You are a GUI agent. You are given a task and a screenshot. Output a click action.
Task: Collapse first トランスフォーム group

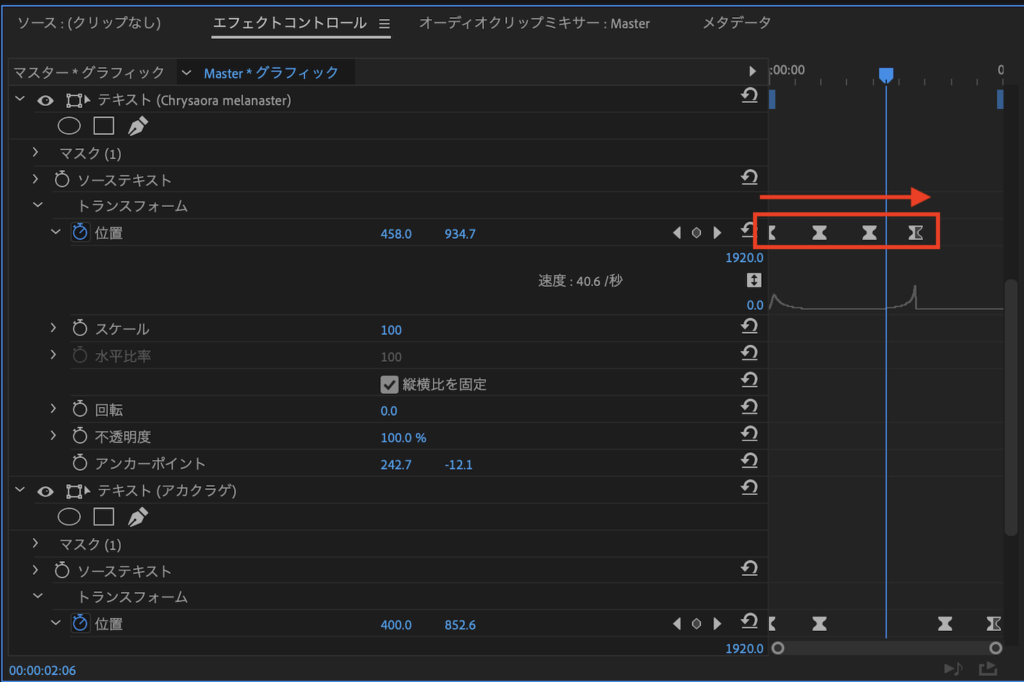(x=38, y=205)
